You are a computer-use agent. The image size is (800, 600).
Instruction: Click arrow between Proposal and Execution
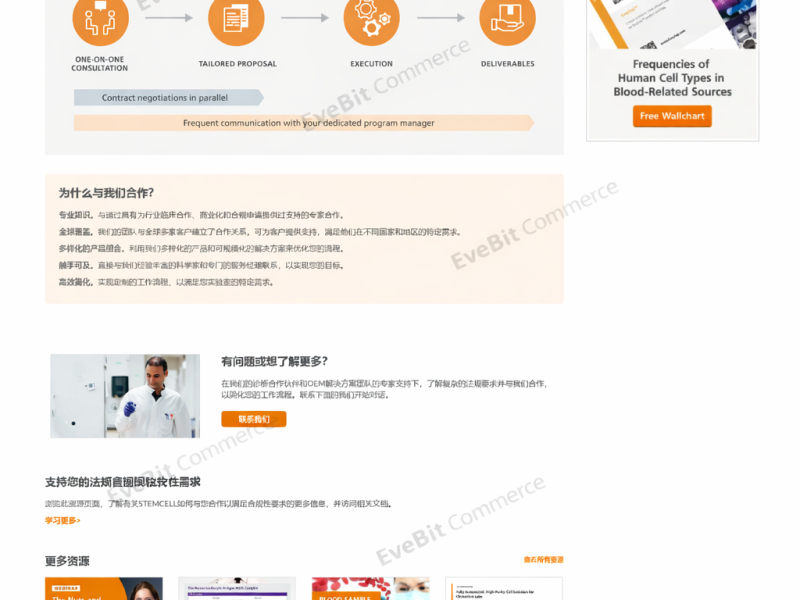304,18
